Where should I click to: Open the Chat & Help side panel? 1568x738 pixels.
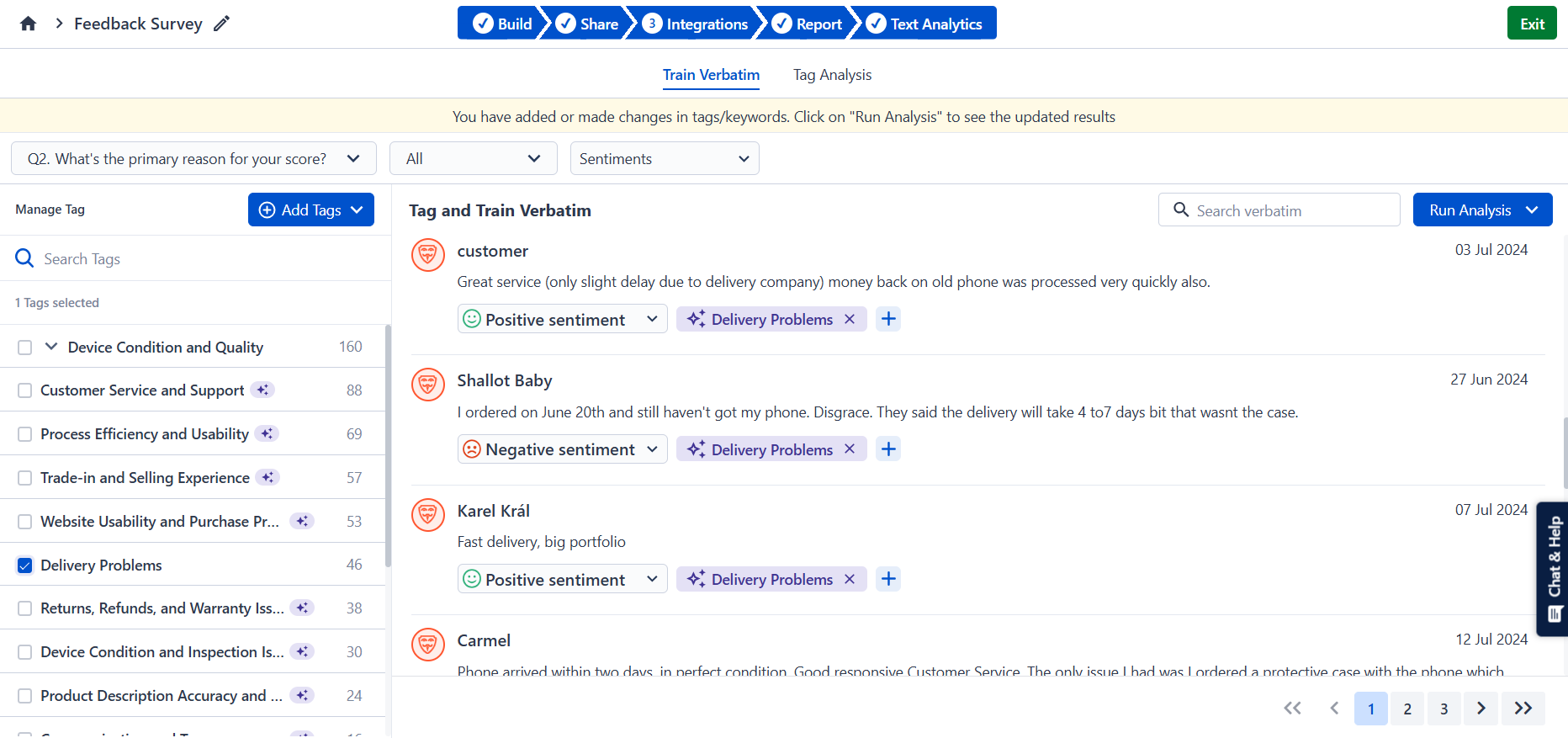[x=1553, y=569]
